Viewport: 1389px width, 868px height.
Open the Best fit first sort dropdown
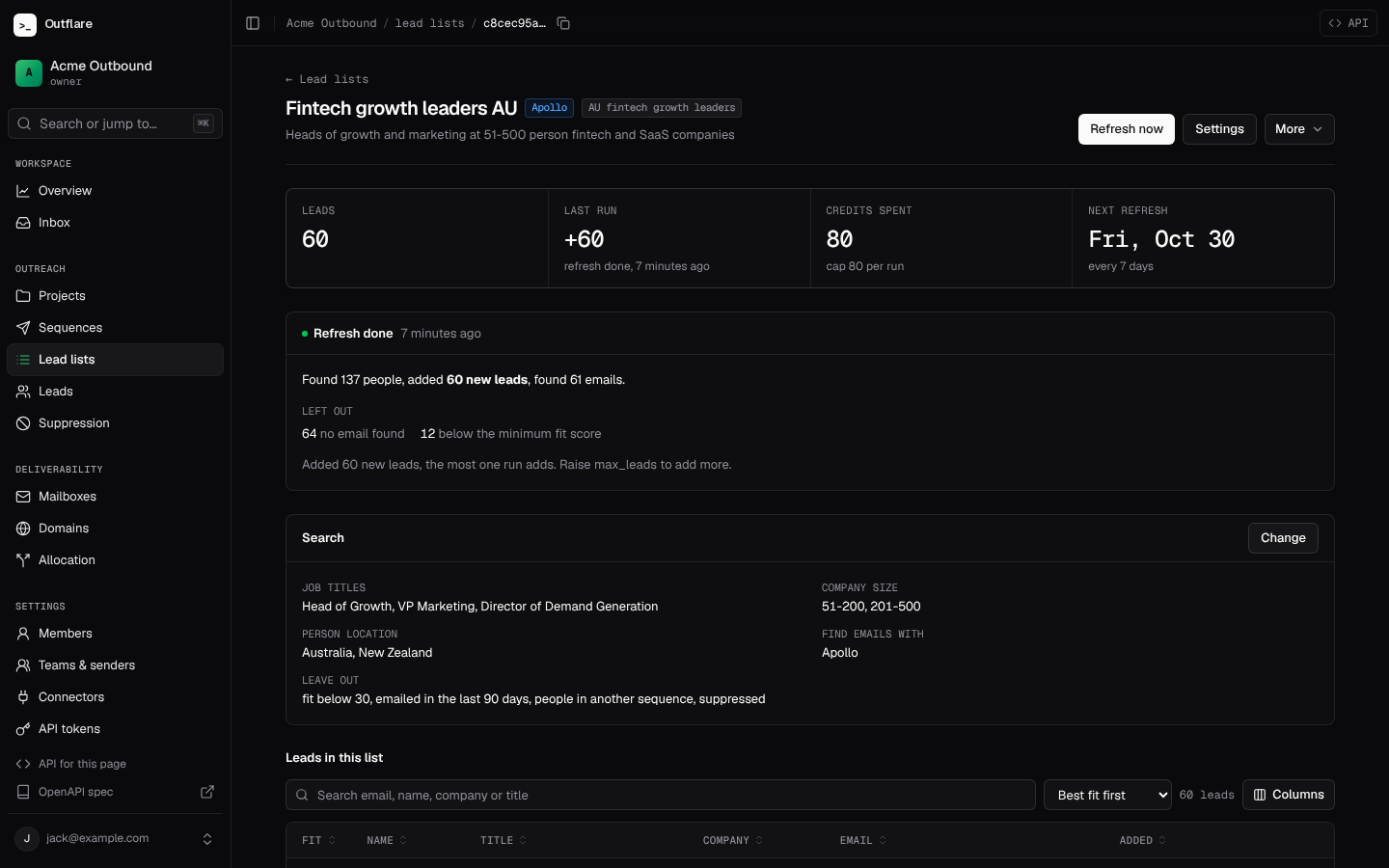tap(1107, 795)
